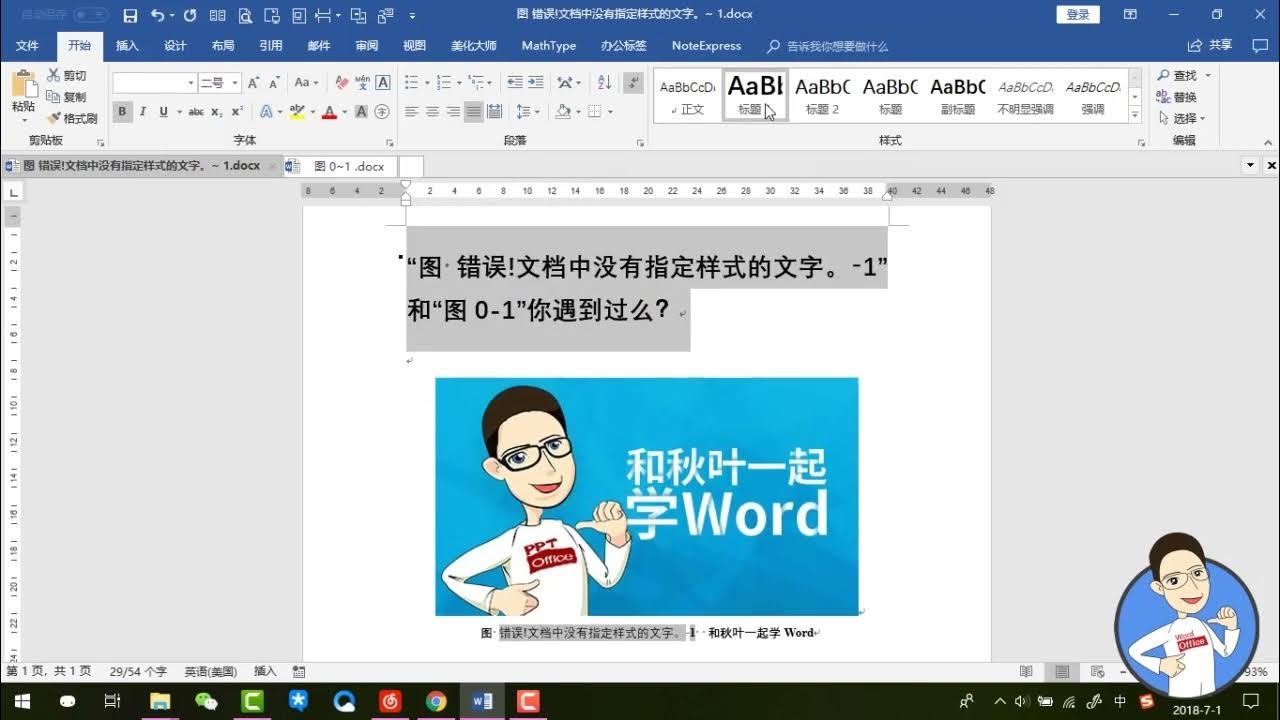The image size is (1280, 720).
Task: Switch to the NoteExpress tab
Action: click(706, 46)
